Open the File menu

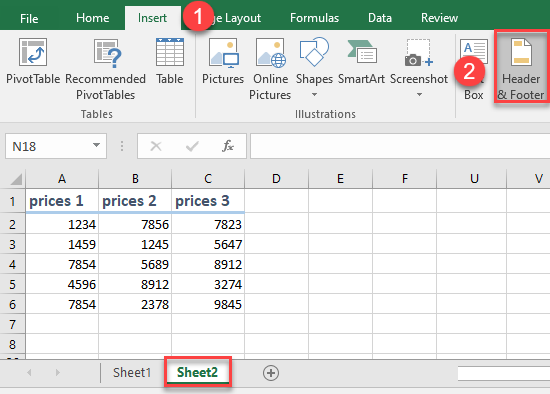point(29,18)
